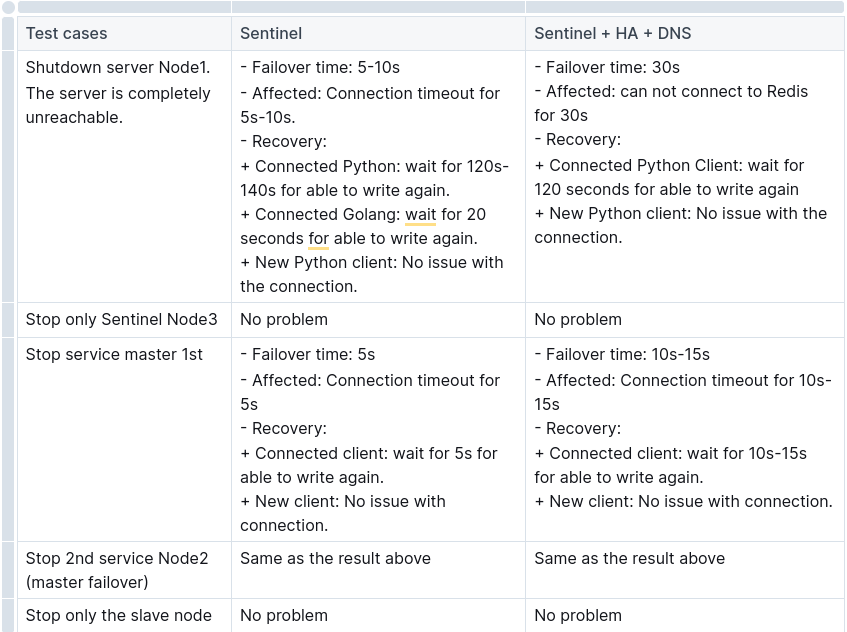Click the 'Test cases' header cell
The width and height of the screenshot is (847, 632).
coord(124,33)
